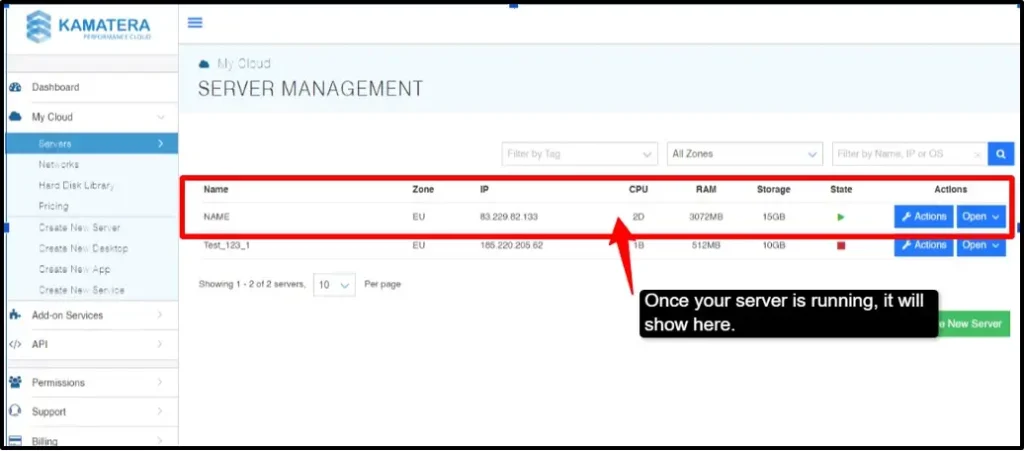Select Create New Server in sidebar

point(79,228)
